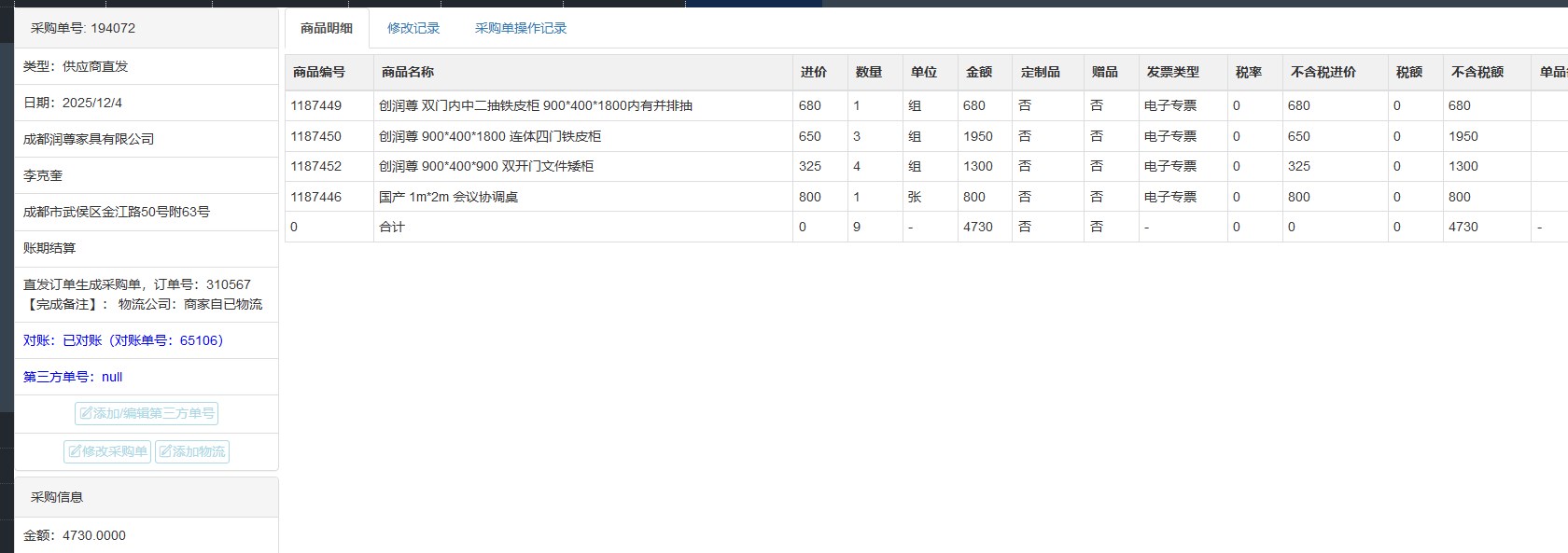Open the 采购单操作记录 tab
Viewport: 1568px width, 553px height.
[520, 28]
